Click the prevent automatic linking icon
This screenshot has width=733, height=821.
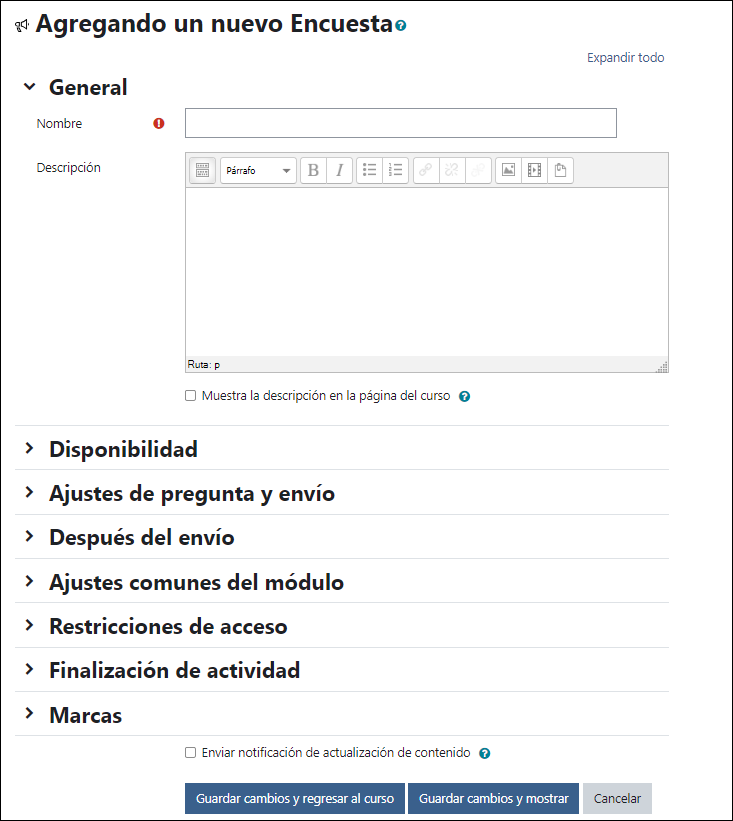click(478, 170)
